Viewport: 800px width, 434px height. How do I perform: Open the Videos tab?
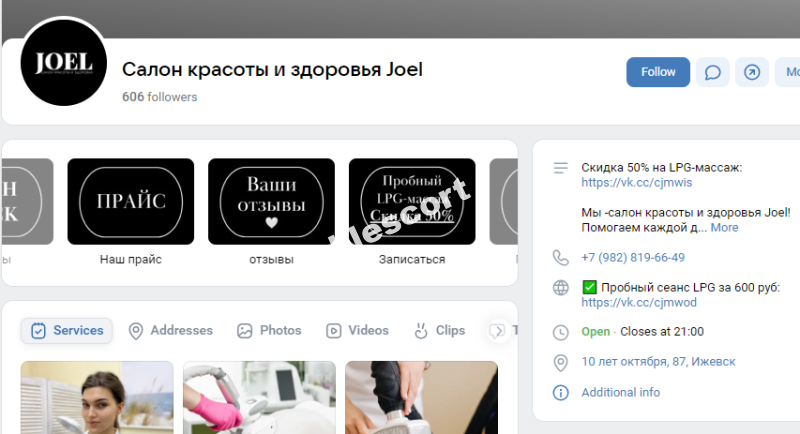click(x=358, y=330)
